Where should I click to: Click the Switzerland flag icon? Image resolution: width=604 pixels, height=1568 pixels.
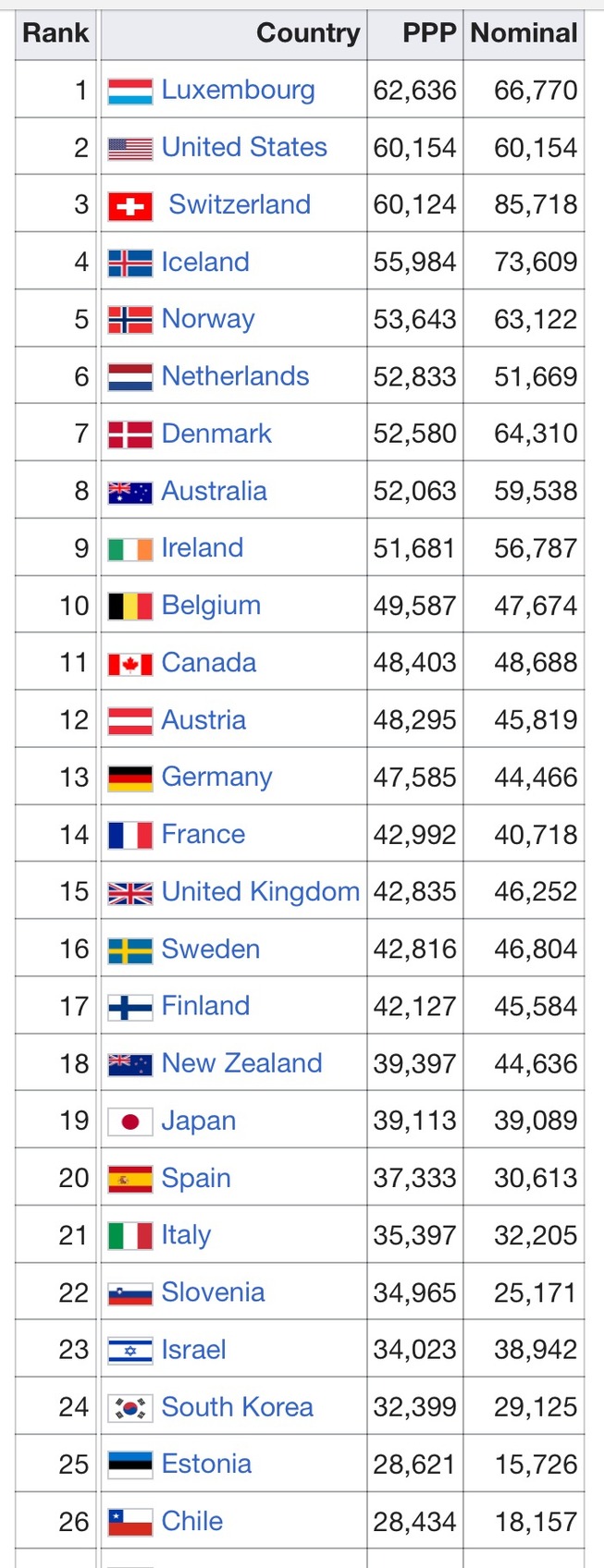(129, 205)
